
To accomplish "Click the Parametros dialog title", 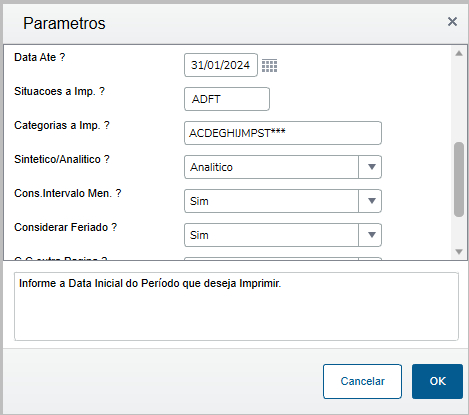I will [64, 23].
